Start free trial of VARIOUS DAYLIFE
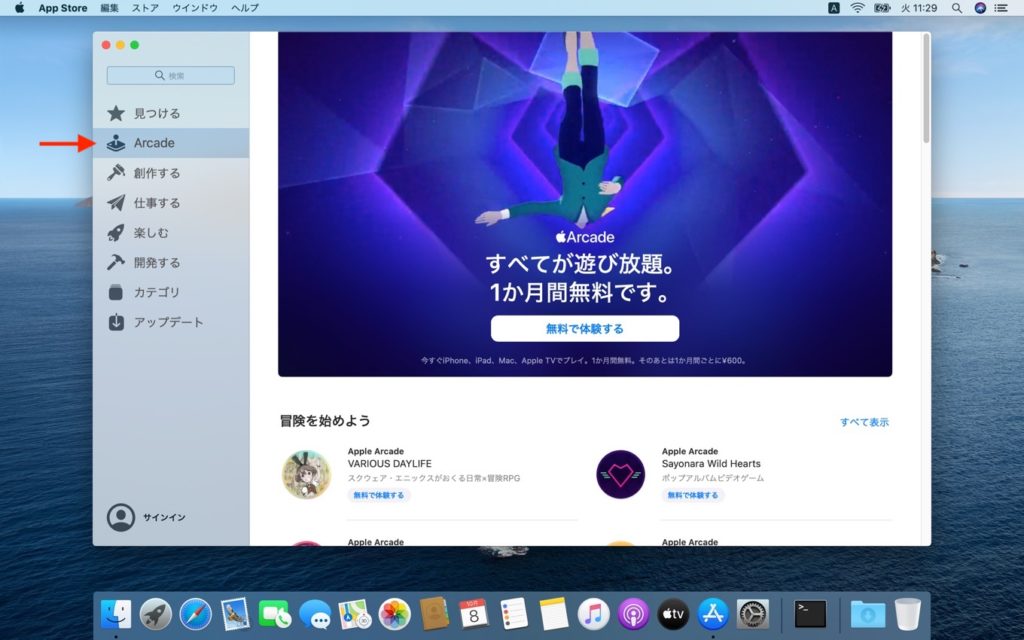The height and width of the screenshot is (640, 1024). [377, 495]
